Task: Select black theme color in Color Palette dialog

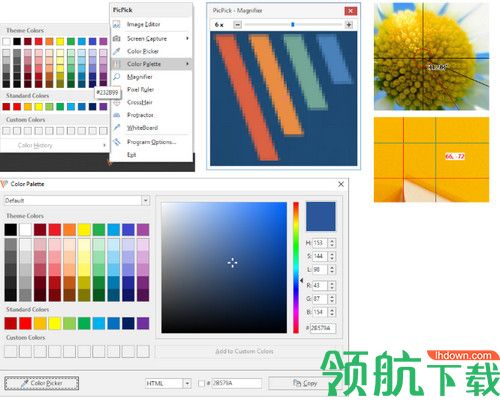Action: (x=11, y=230)
